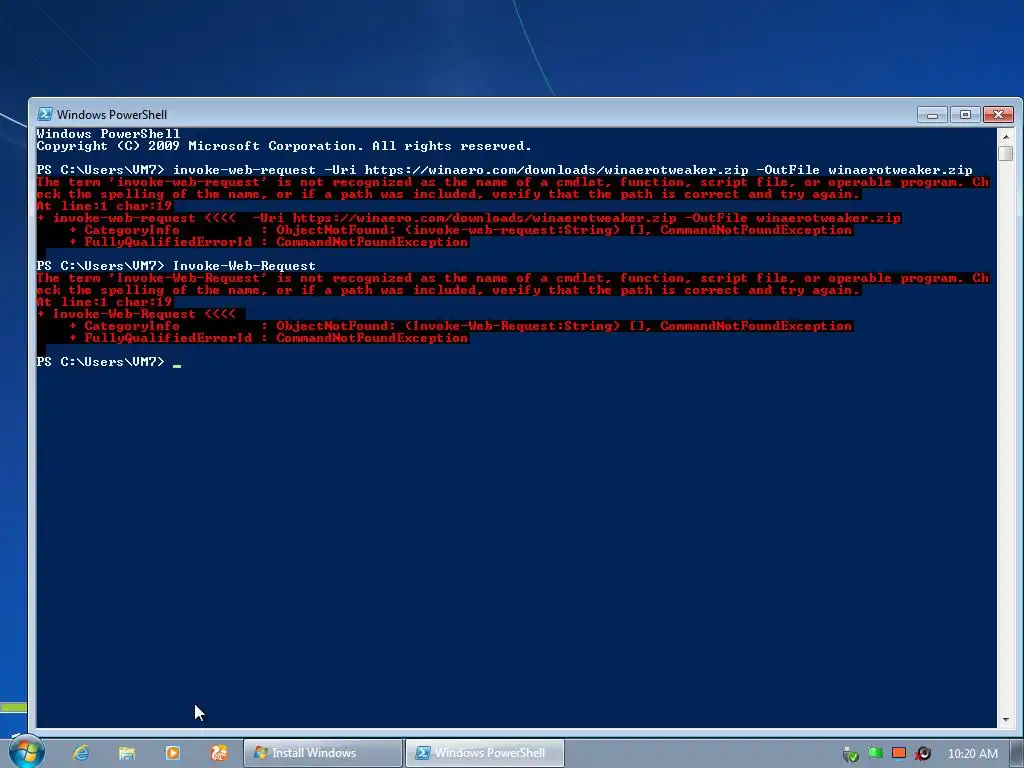Screen dimensions: 1024x768
Task: Click the 'Copyright (C) 2009 Microsoft Corporation' line
Action: (x=284, y=146)
